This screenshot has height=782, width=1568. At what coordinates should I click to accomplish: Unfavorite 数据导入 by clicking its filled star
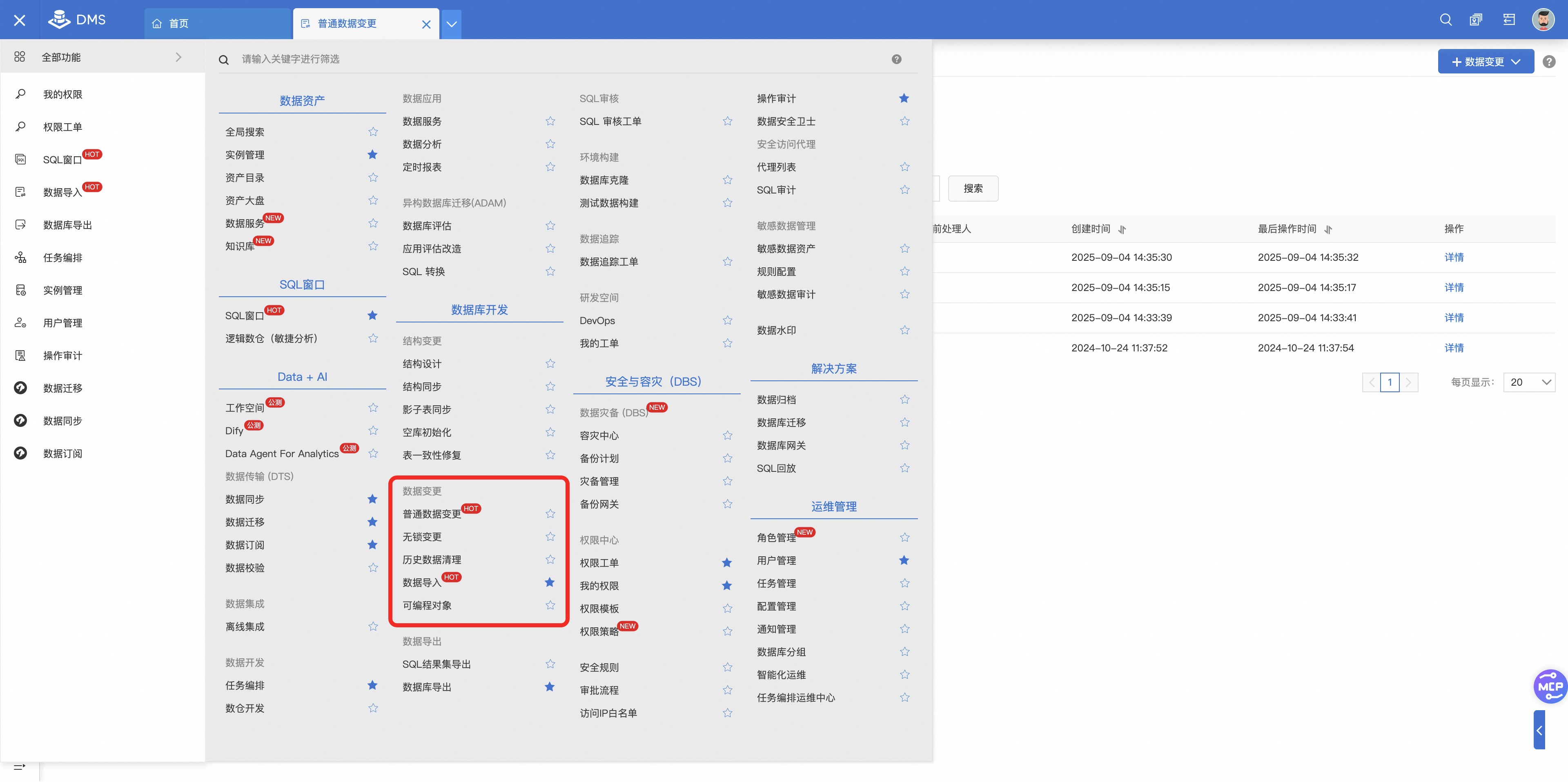(x=550, y=582)
